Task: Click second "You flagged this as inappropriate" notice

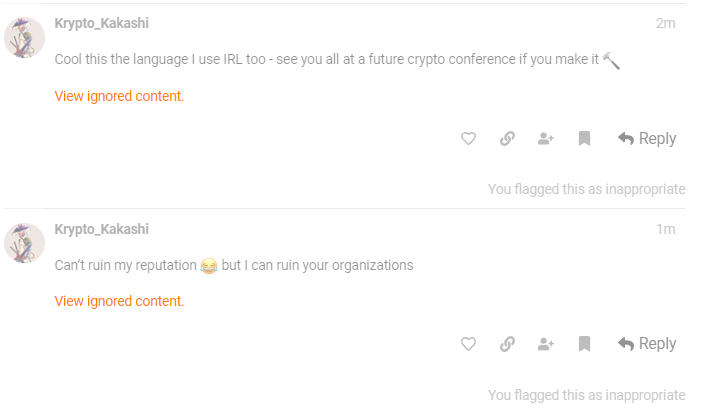Action: point(586,395)
